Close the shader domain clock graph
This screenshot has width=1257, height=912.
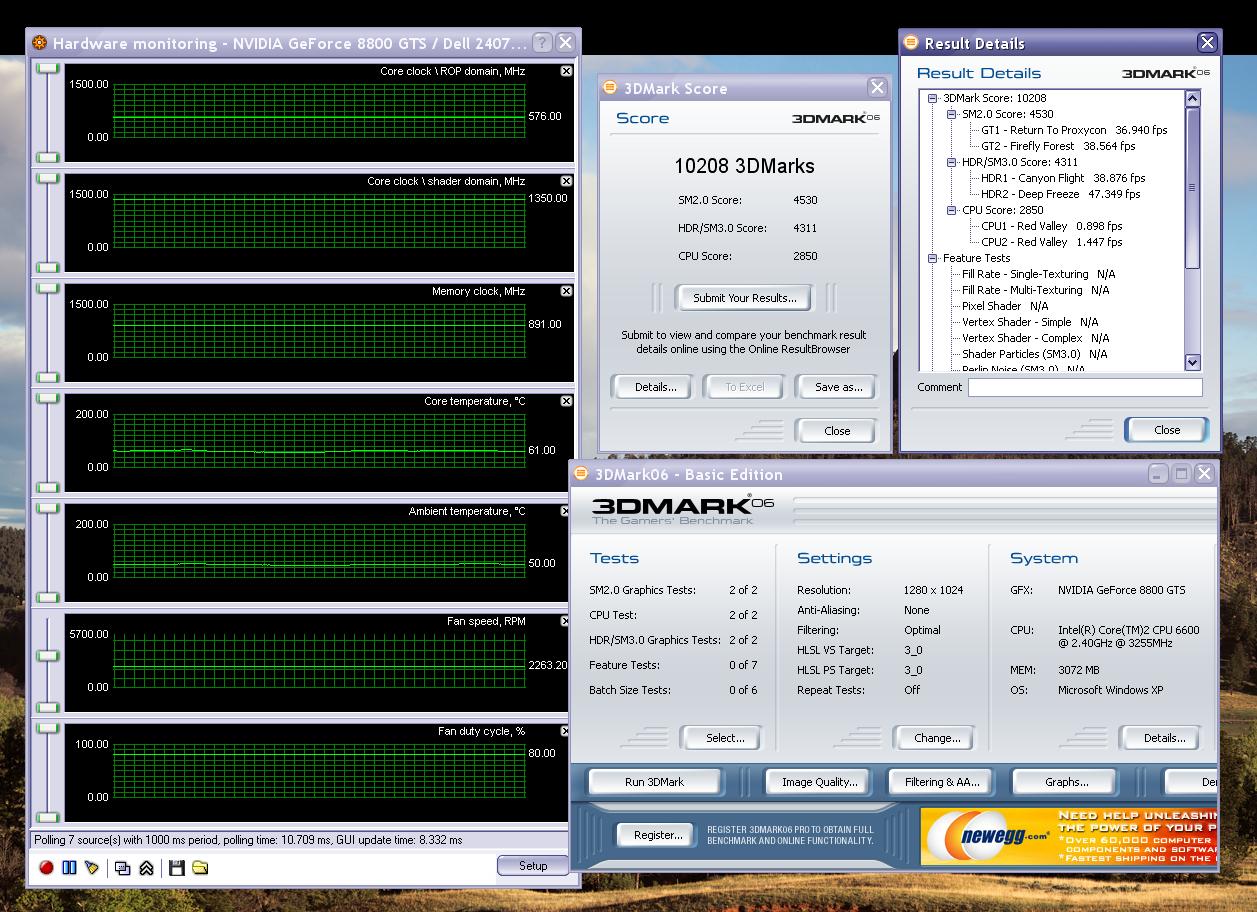coord(567,181)
